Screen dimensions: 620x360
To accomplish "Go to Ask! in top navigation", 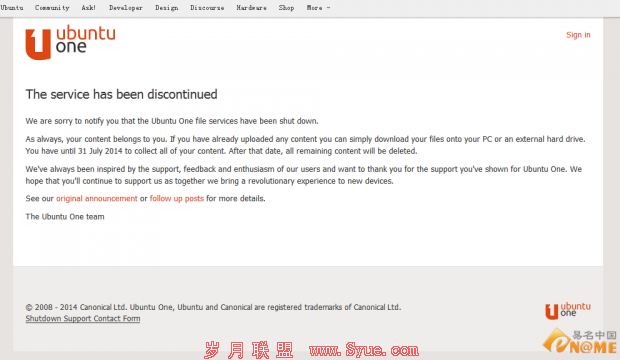I will click(x=89, y=8).
